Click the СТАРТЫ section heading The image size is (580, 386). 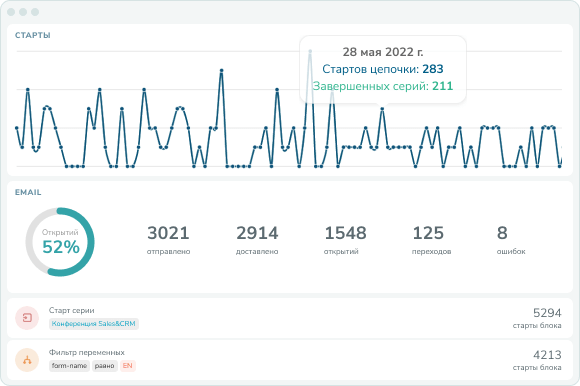(x=33, y=35)
